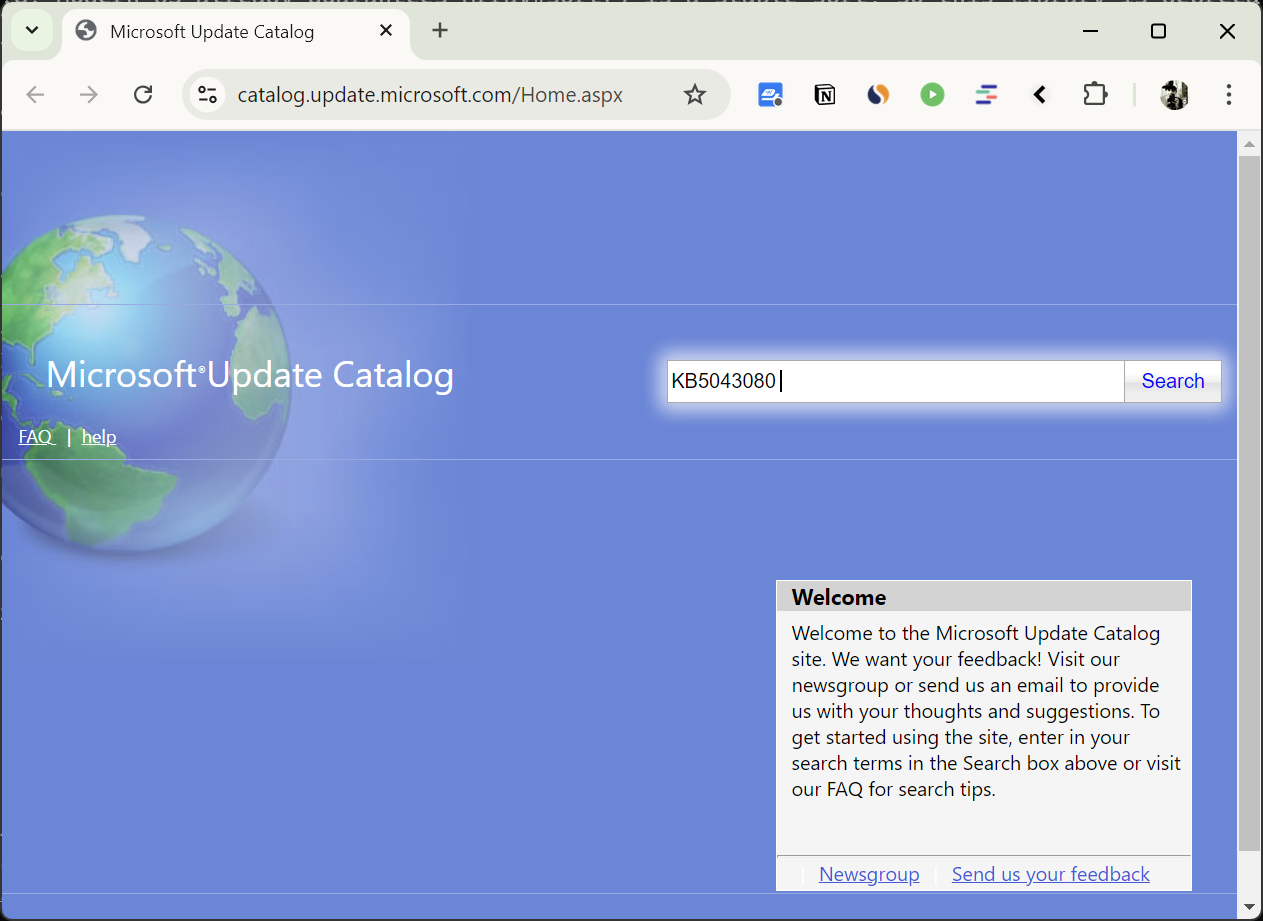Click the KB5043080 search input box
This screenshot has width=1263, height=921.
[x=896, y=381]
